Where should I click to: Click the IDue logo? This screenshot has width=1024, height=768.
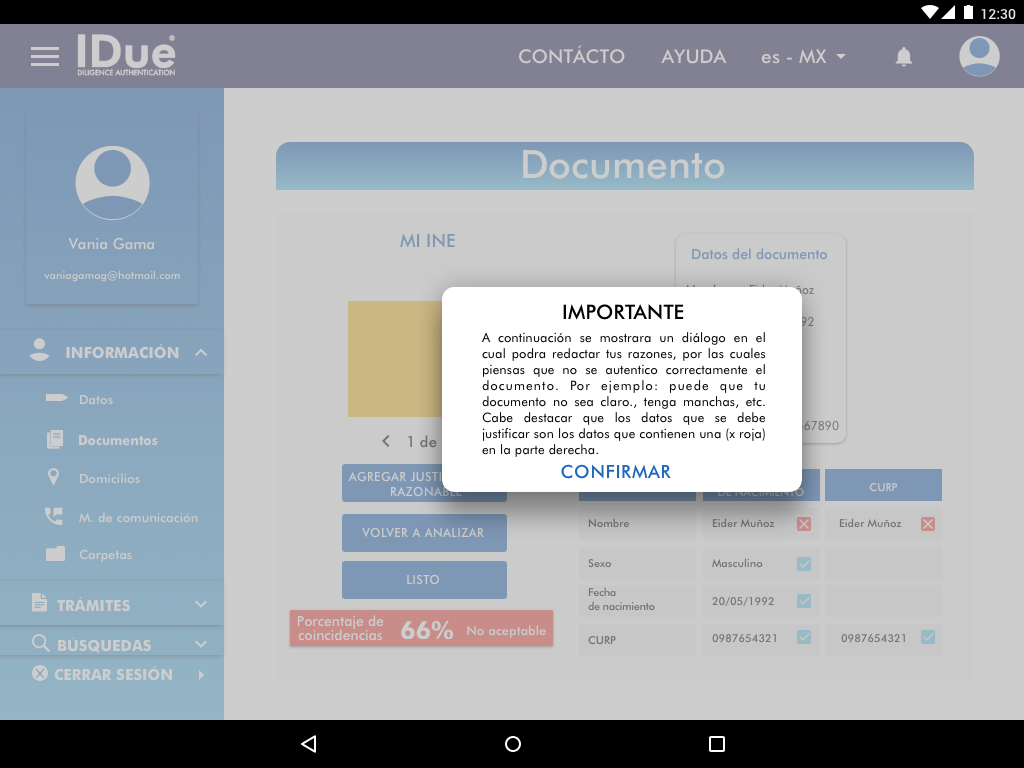(x=126, y=56)
